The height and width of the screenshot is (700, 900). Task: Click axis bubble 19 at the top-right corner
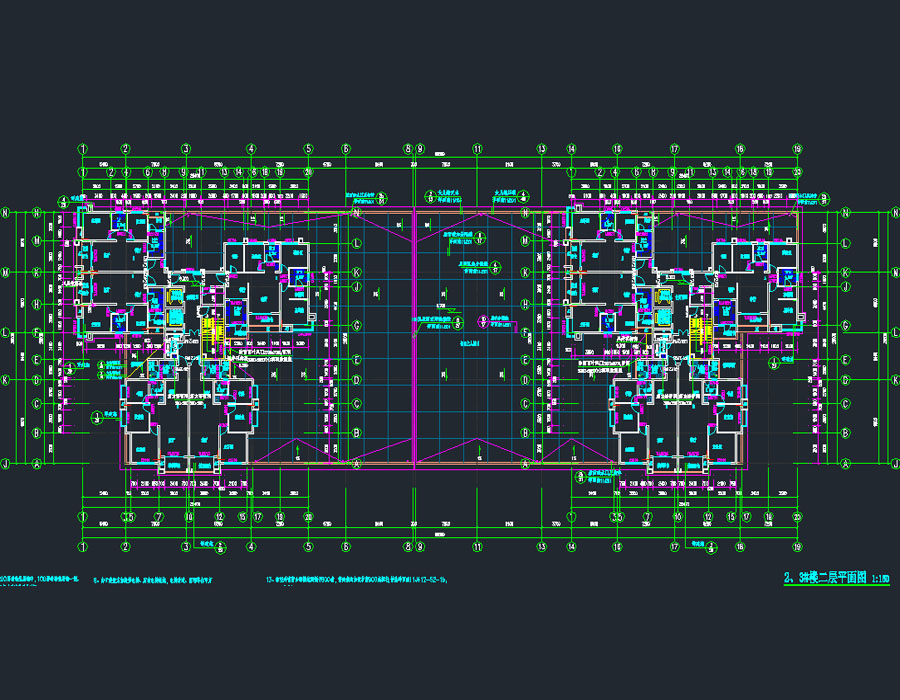click(x=797, y=149)
